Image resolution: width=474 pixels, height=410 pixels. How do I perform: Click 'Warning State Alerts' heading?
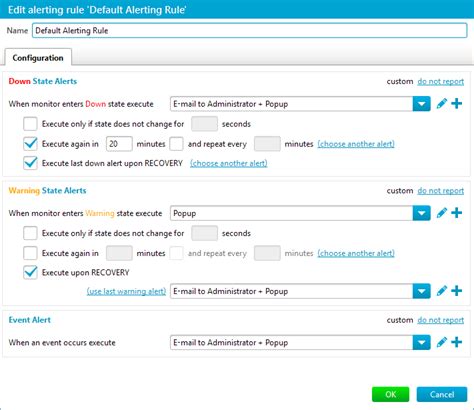[x=47, y=191]
